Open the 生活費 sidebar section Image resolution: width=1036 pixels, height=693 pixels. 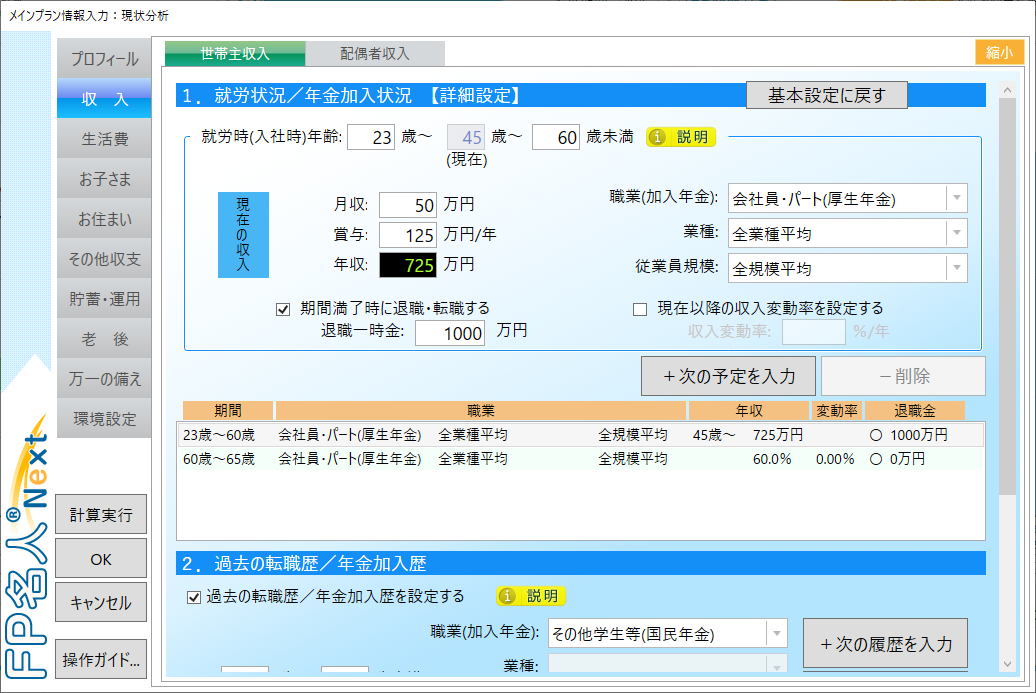tap(104, 139)
